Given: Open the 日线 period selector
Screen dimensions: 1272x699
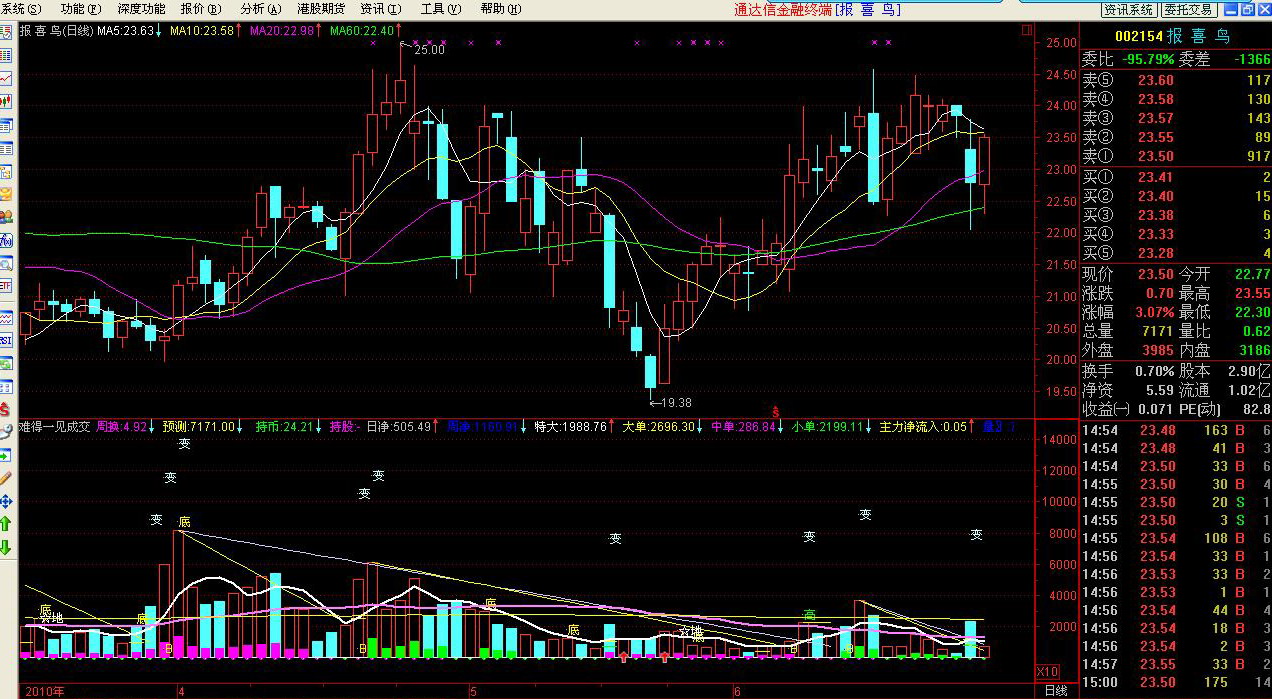Looking at the screenshot, I should (x=1055, y=690).
